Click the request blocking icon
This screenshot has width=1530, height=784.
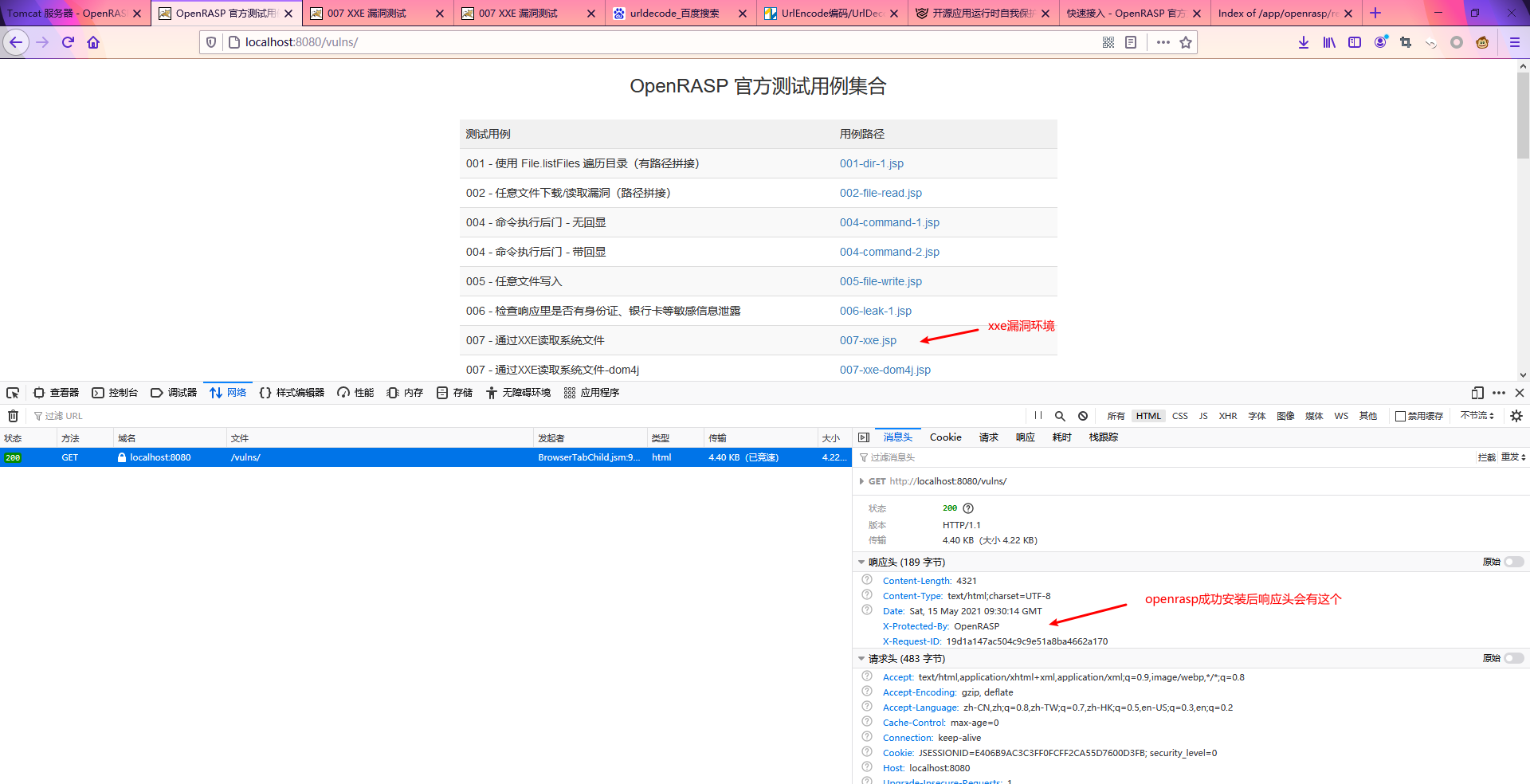pyautogui.click(x=1083, y=416)
